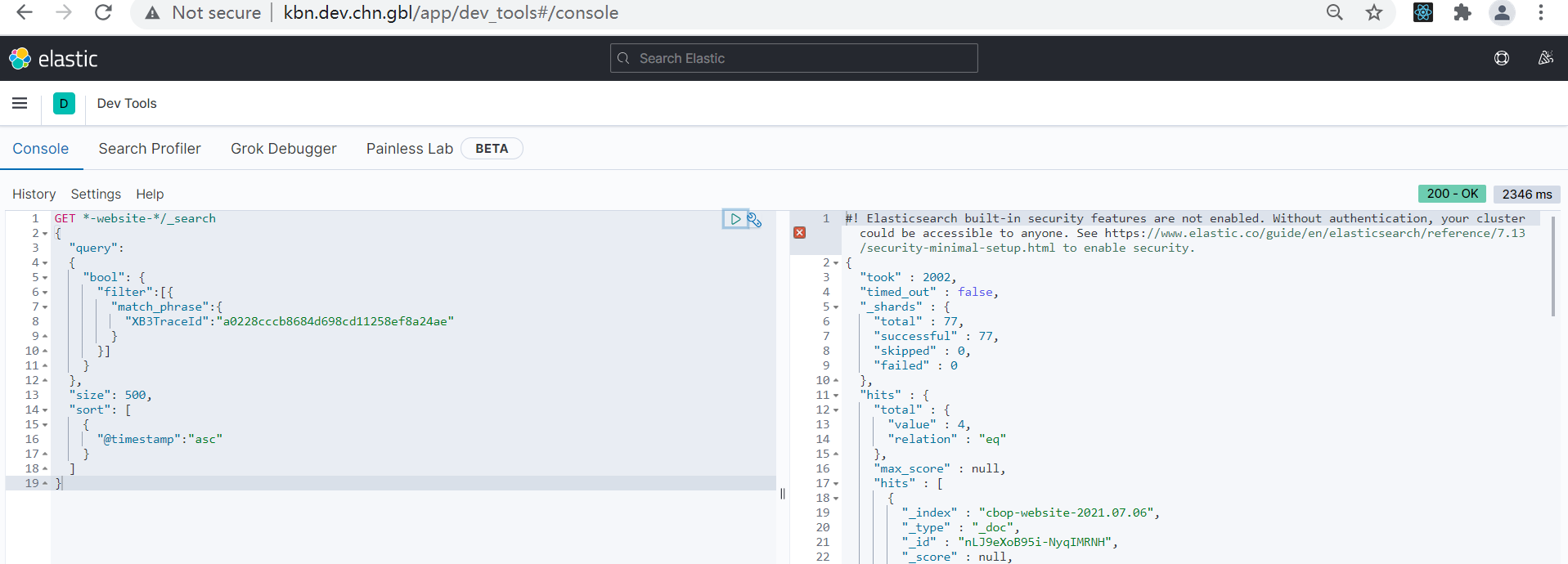Click the "took" : 2002 response line
Screen dimensions: 1568x564
[908, 277]
